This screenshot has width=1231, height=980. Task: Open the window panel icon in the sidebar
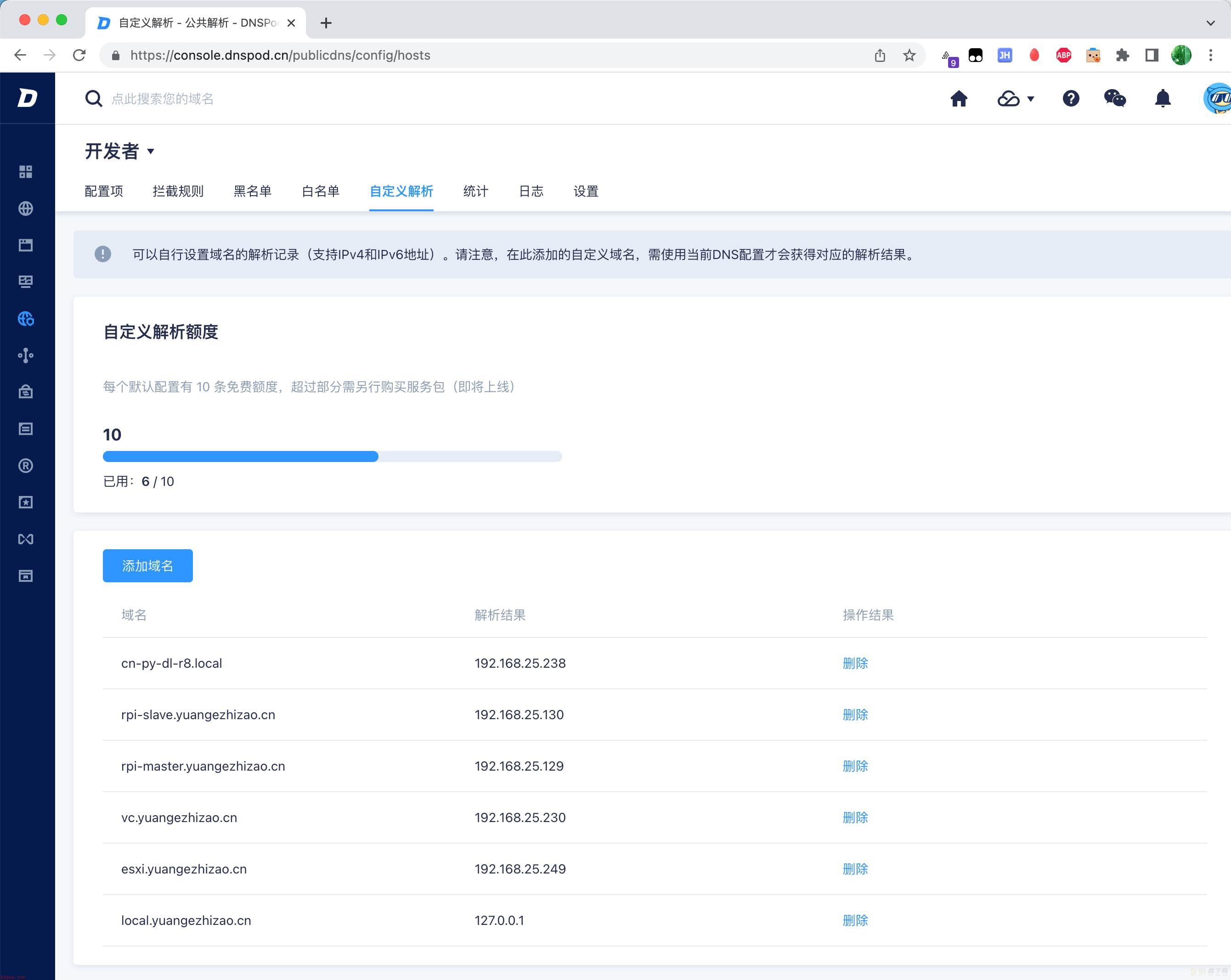tap(26, 245)
